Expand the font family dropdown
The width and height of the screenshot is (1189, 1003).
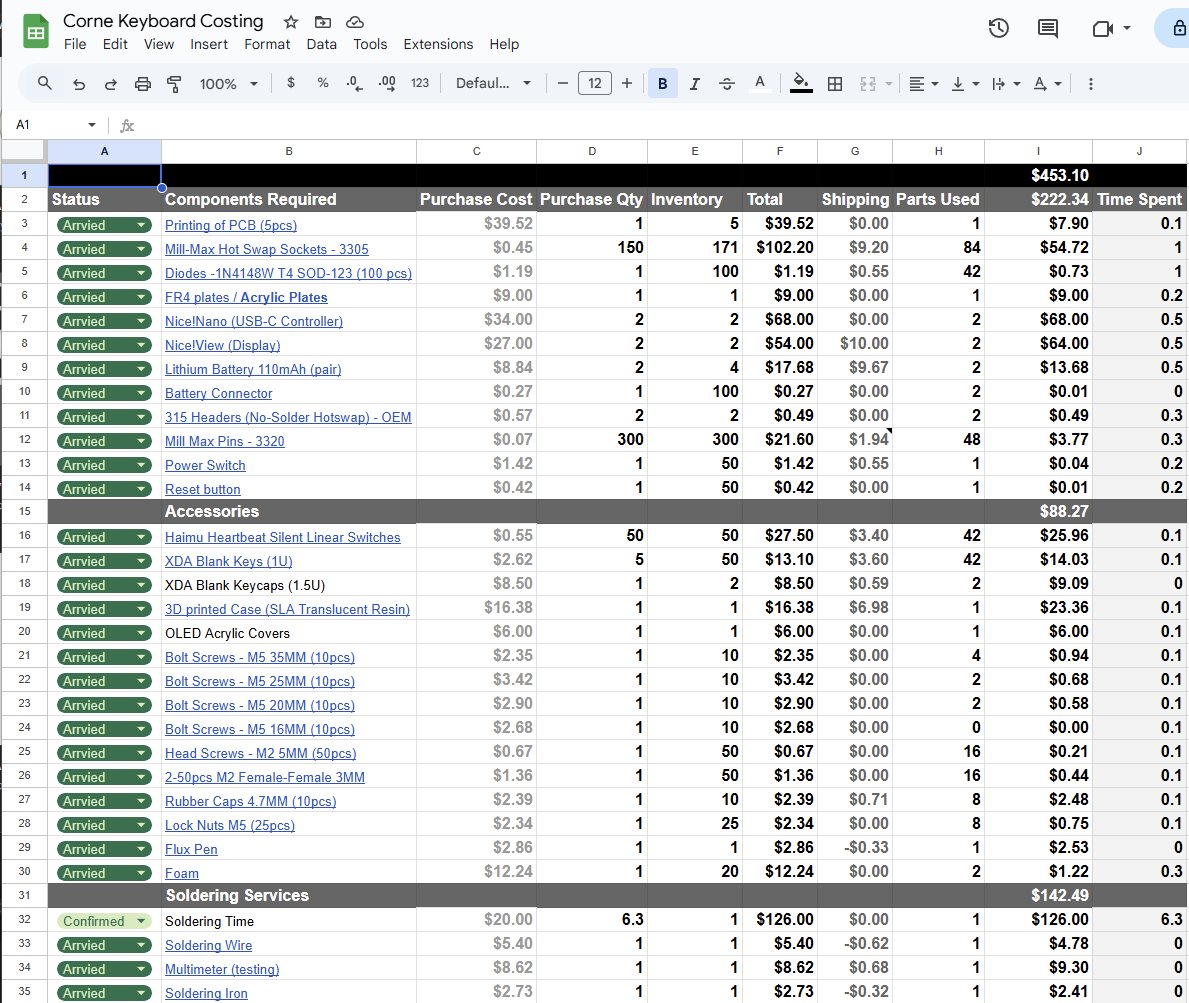coord(493,84)
